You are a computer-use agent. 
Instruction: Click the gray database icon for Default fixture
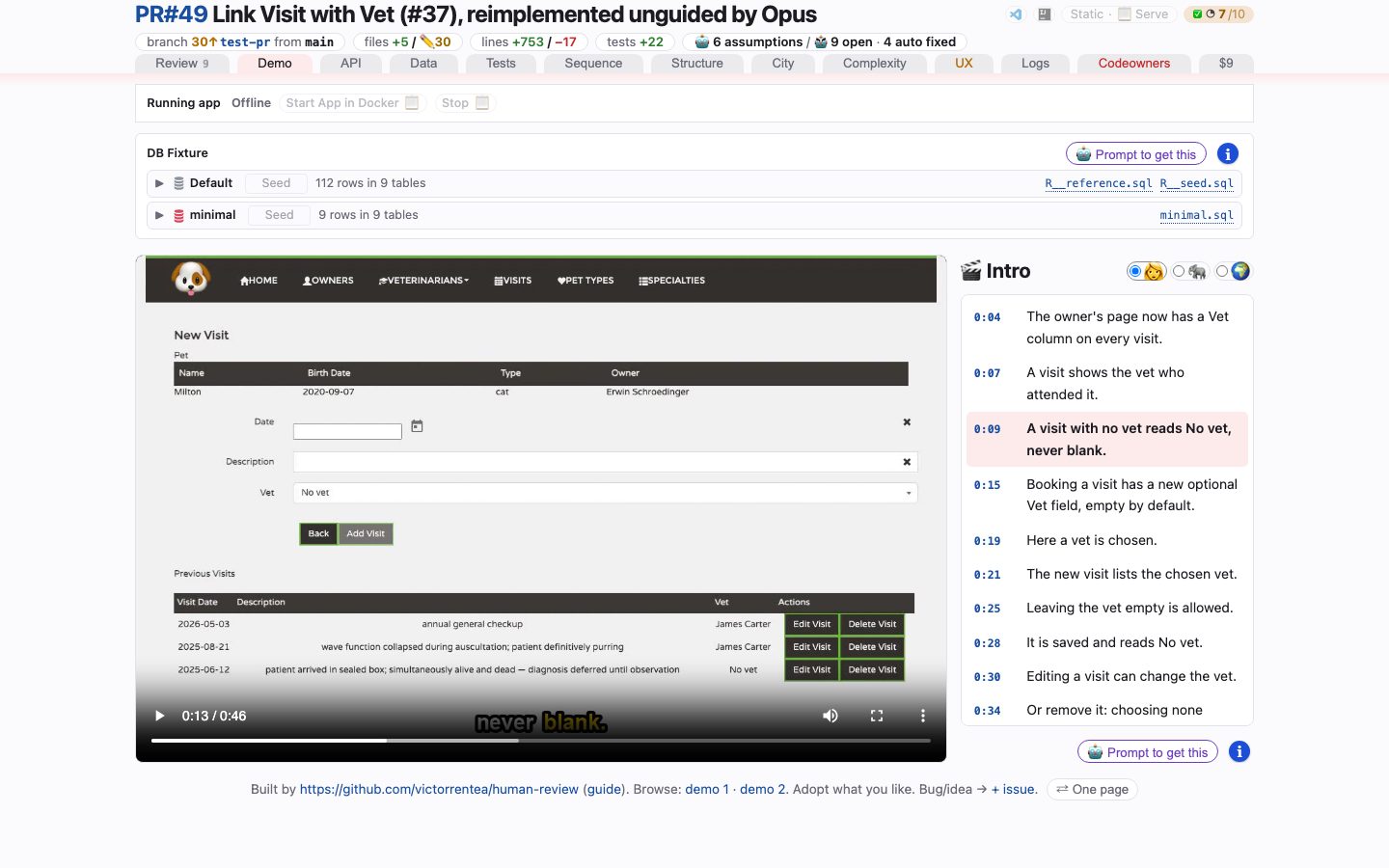(x=178, y=183)
